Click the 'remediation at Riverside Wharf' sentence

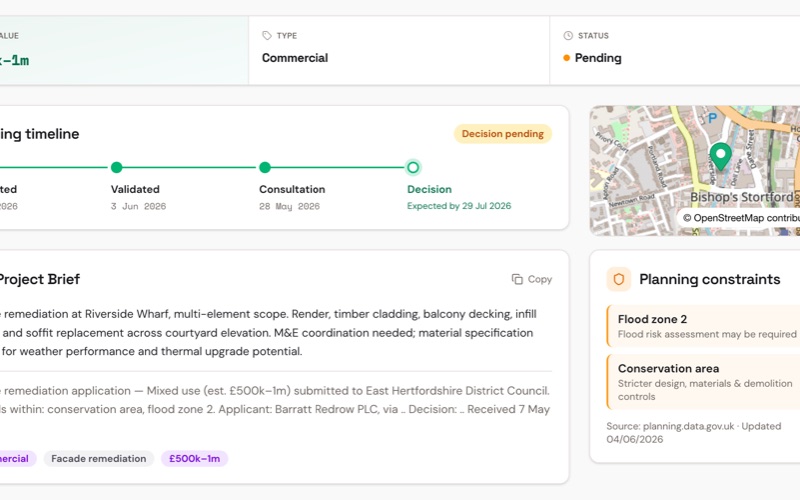(87, 314)
